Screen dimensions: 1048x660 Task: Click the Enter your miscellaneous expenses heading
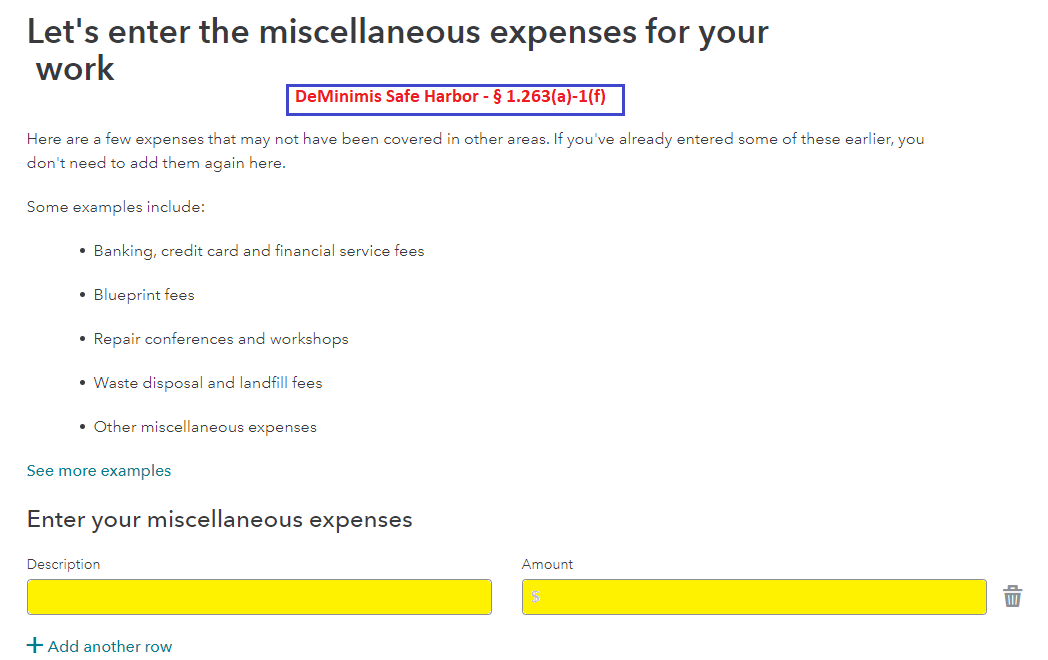pyautogui.click(x=219, y=520)
